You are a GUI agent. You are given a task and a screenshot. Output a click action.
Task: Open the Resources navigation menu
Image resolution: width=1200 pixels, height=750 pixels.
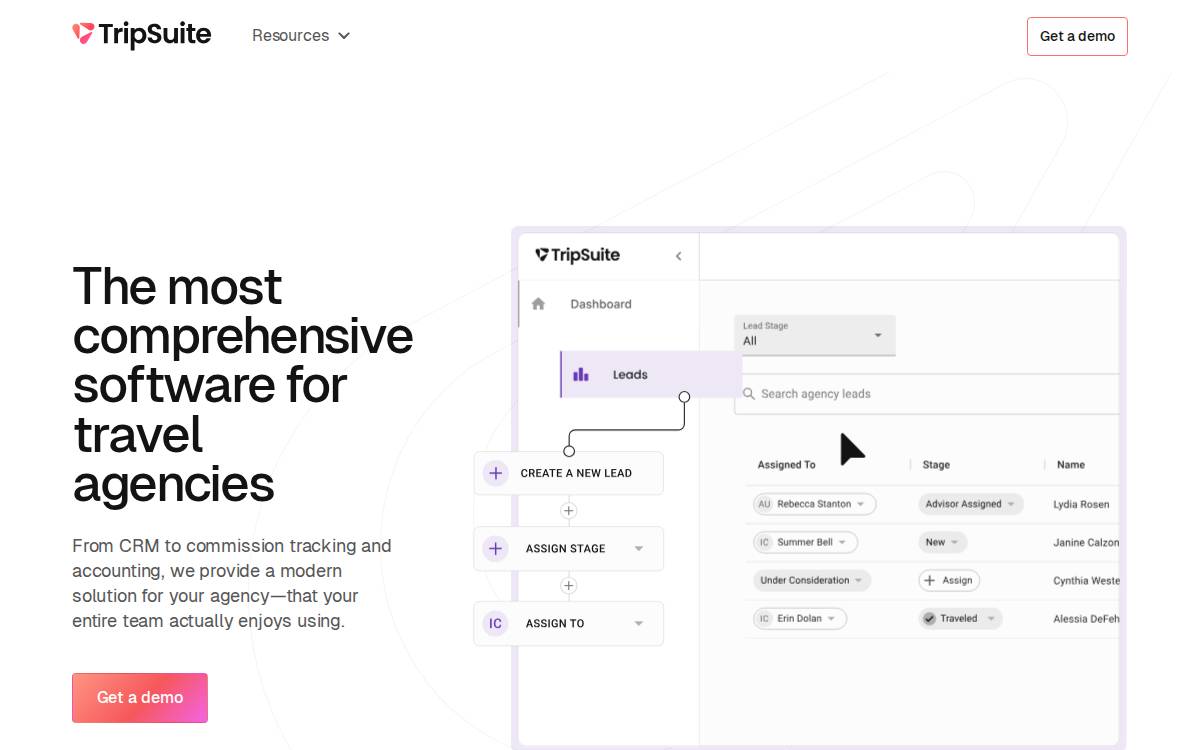point(301,35)
